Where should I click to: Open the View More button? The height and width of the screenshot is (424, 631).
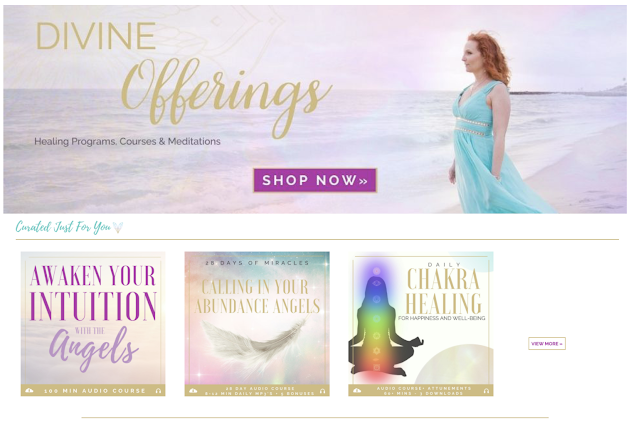[547, 344]
